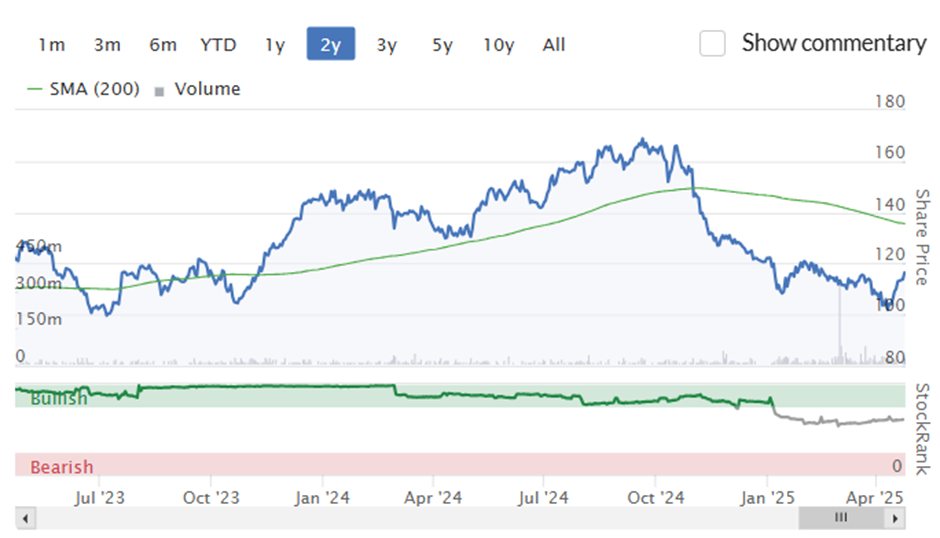Switch chart to 3y range

tap(387, 44)
